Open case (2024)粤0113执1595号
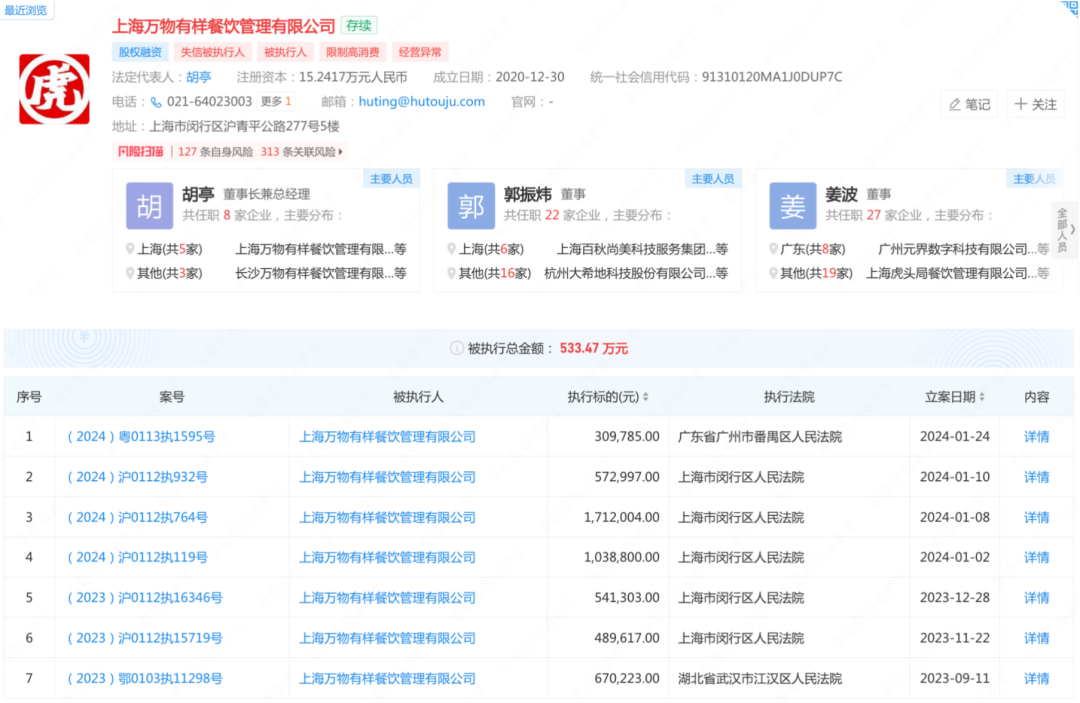Viewport: 1080px width, 703px height. (140, 437)
